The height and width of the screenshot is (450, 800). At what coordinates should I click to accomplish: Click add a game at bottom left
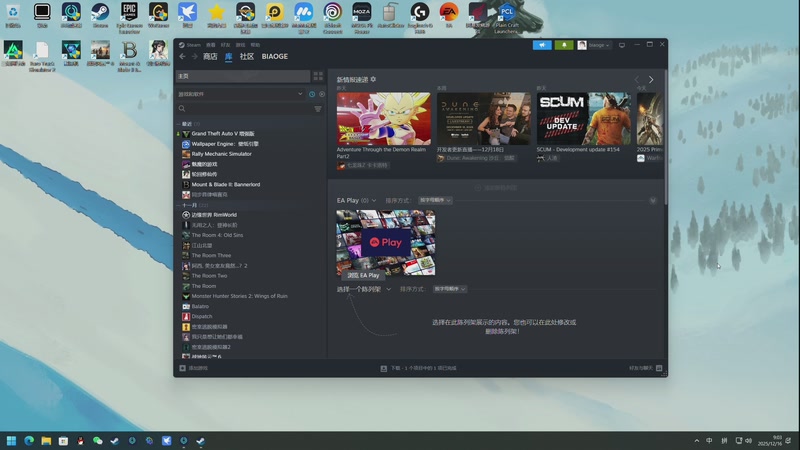(193, 368)
